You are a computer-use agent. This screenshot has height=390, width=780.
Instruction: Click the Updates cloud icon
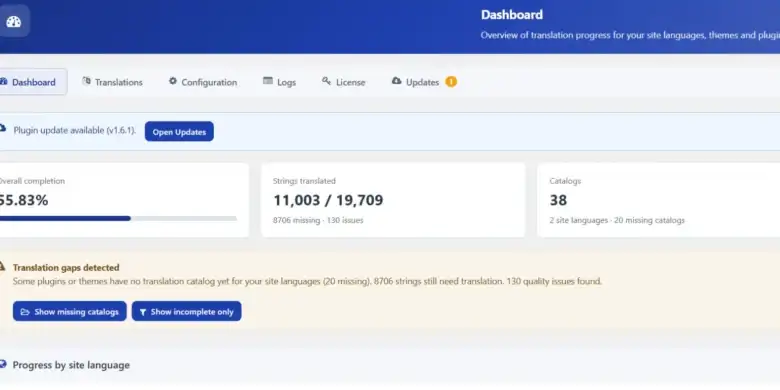pos(396,81)
